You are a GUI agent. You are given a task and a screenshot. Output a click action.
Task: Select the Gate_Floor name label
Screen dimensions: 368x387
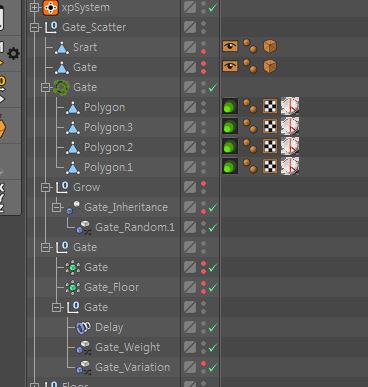[112, 287]
